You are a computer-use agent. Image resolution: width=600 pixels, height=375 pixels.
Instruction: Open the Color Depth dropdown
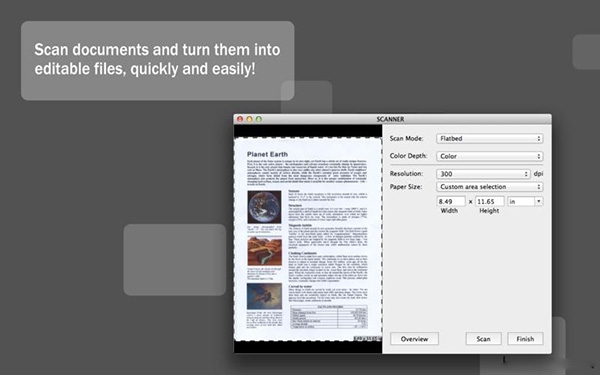489,156
